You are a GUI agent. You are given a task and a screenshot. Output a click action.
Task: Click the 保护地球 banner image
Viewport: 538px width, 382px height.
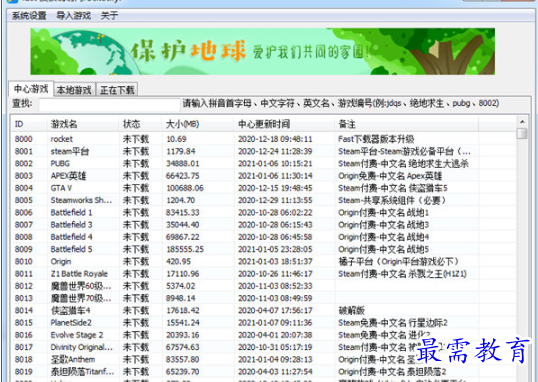tap(262, 51)
